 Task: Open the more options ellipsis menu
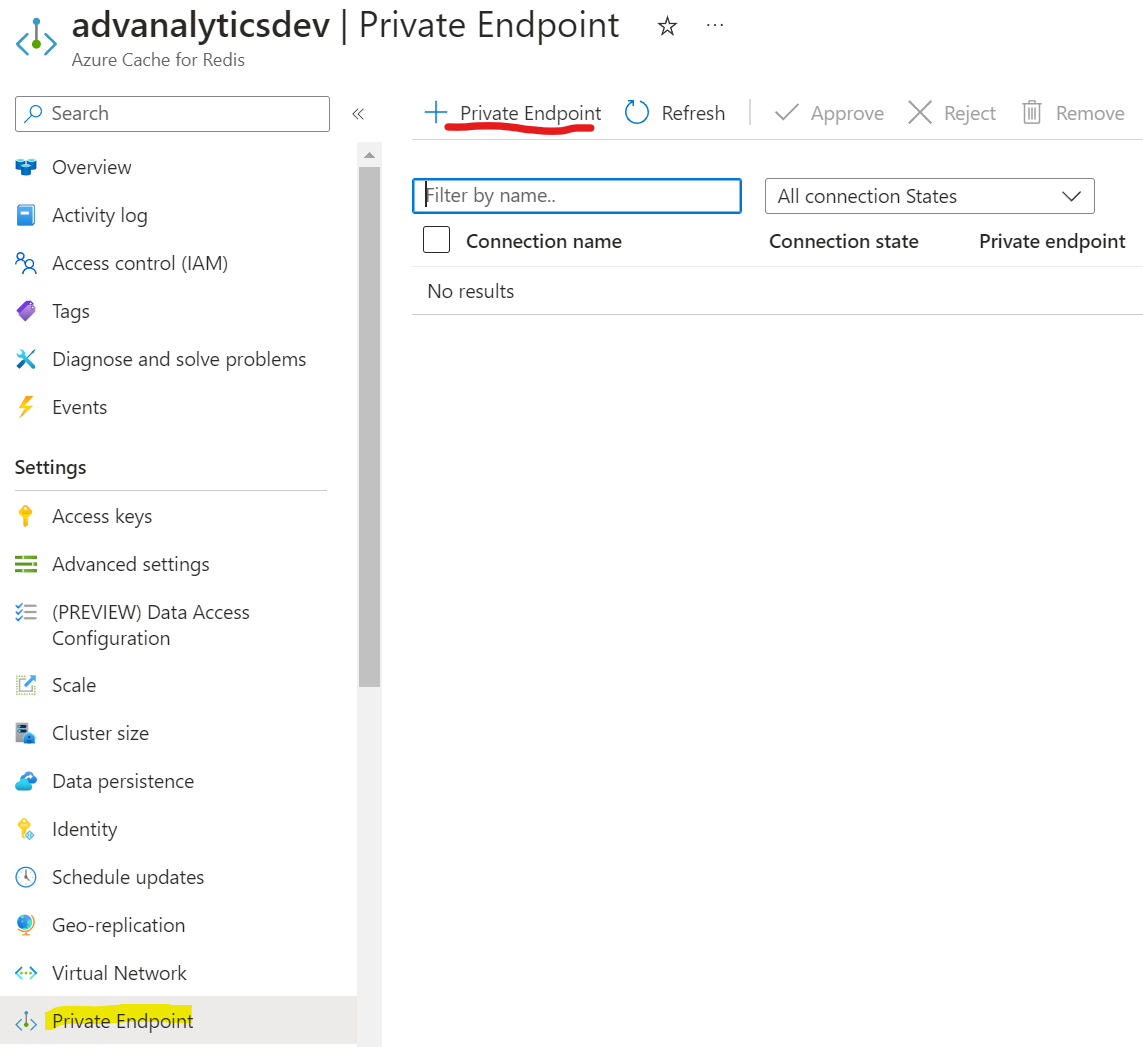click(x=715, y=26)
